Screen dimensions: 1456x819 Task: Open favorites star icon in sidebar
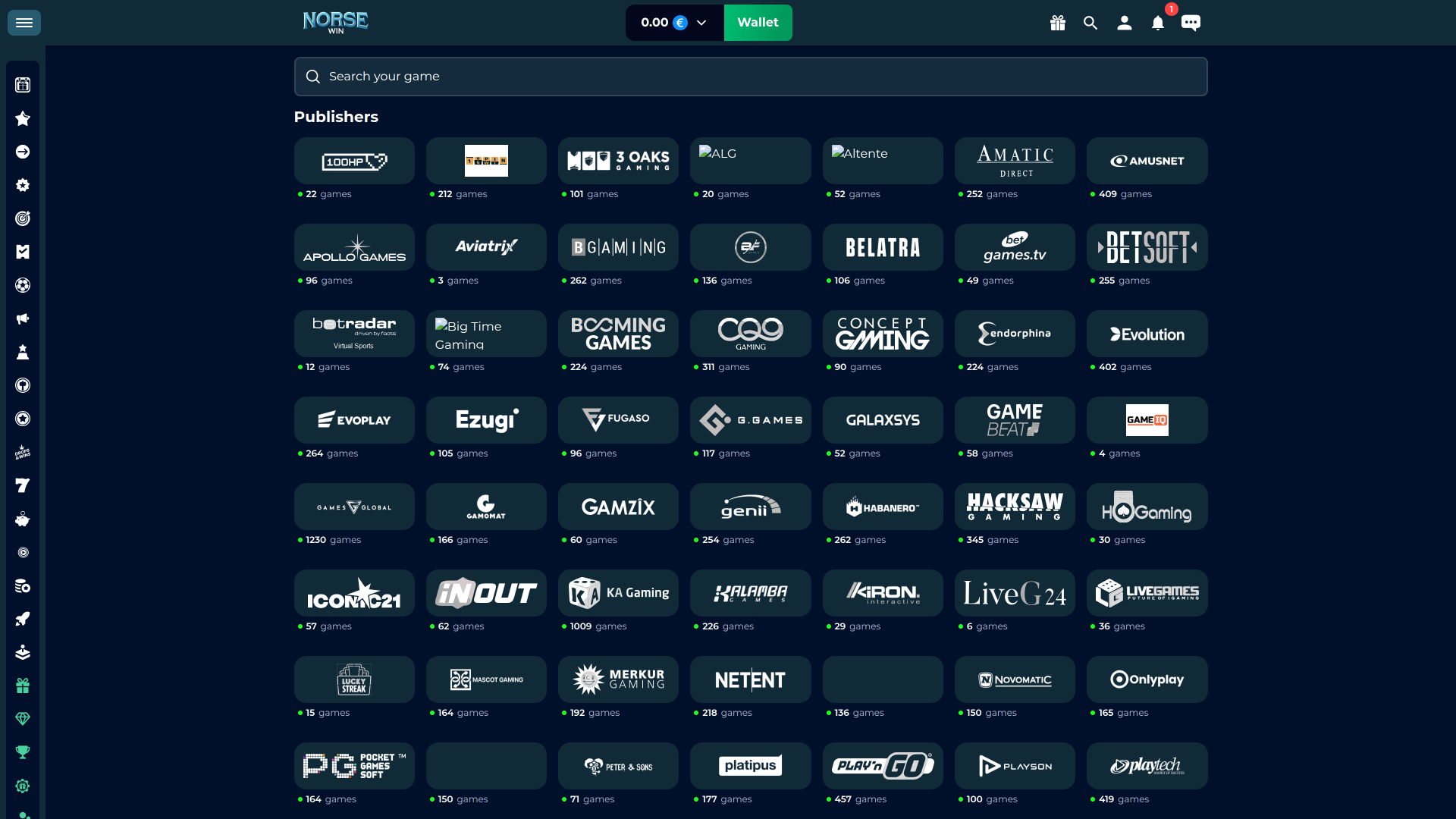pyautogui.click(x=23, y=118)
